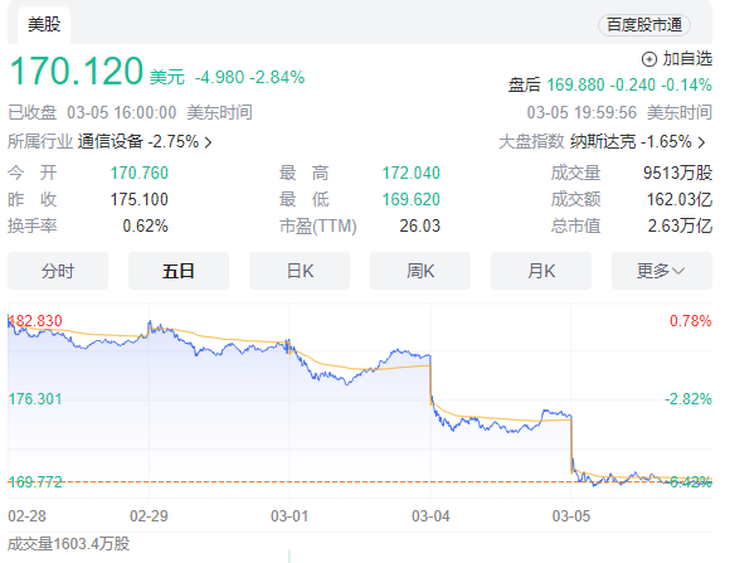Open the 通信设备 industry chevron arrow
The image size is (730, 563).
click(208, 142)
